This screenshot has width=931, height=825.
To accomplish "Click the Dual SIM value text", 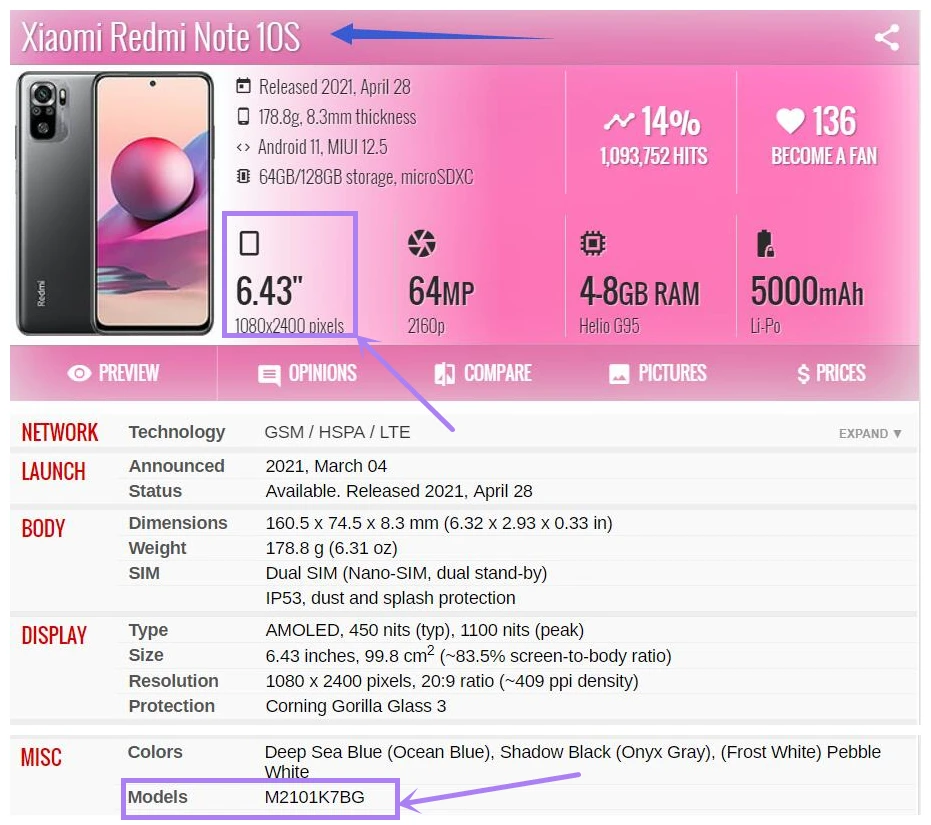I will coord(406,573).
